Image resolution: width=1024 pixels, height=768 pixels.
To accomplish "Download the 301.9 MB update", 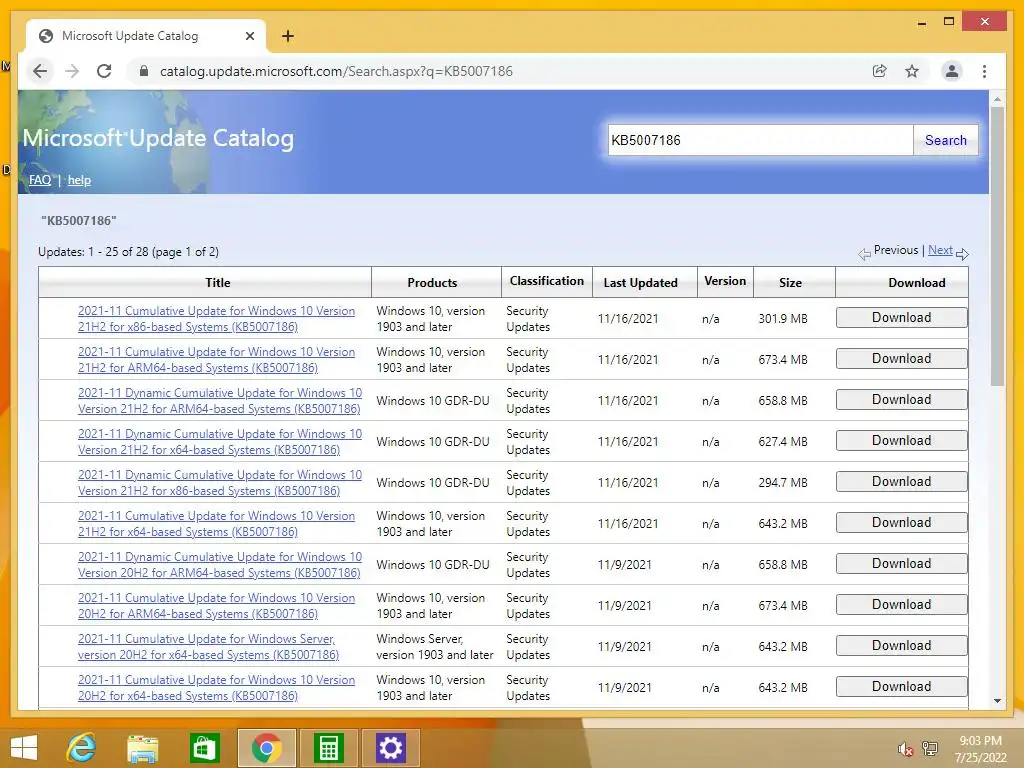I will click(901, 317).
